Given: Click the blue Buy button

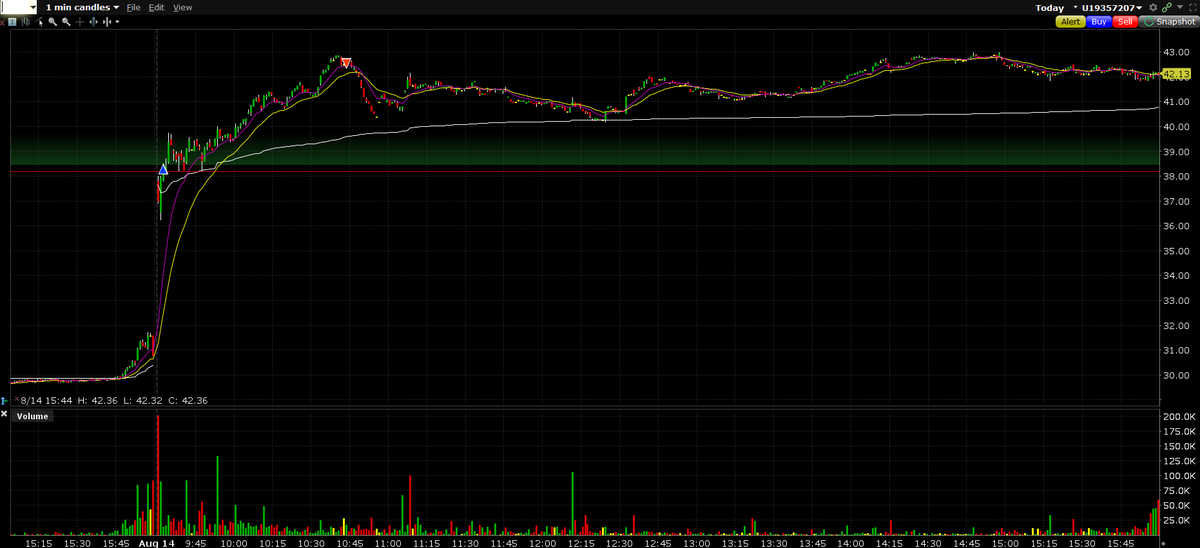Looking at the screenshot, I should (1099, 21).
